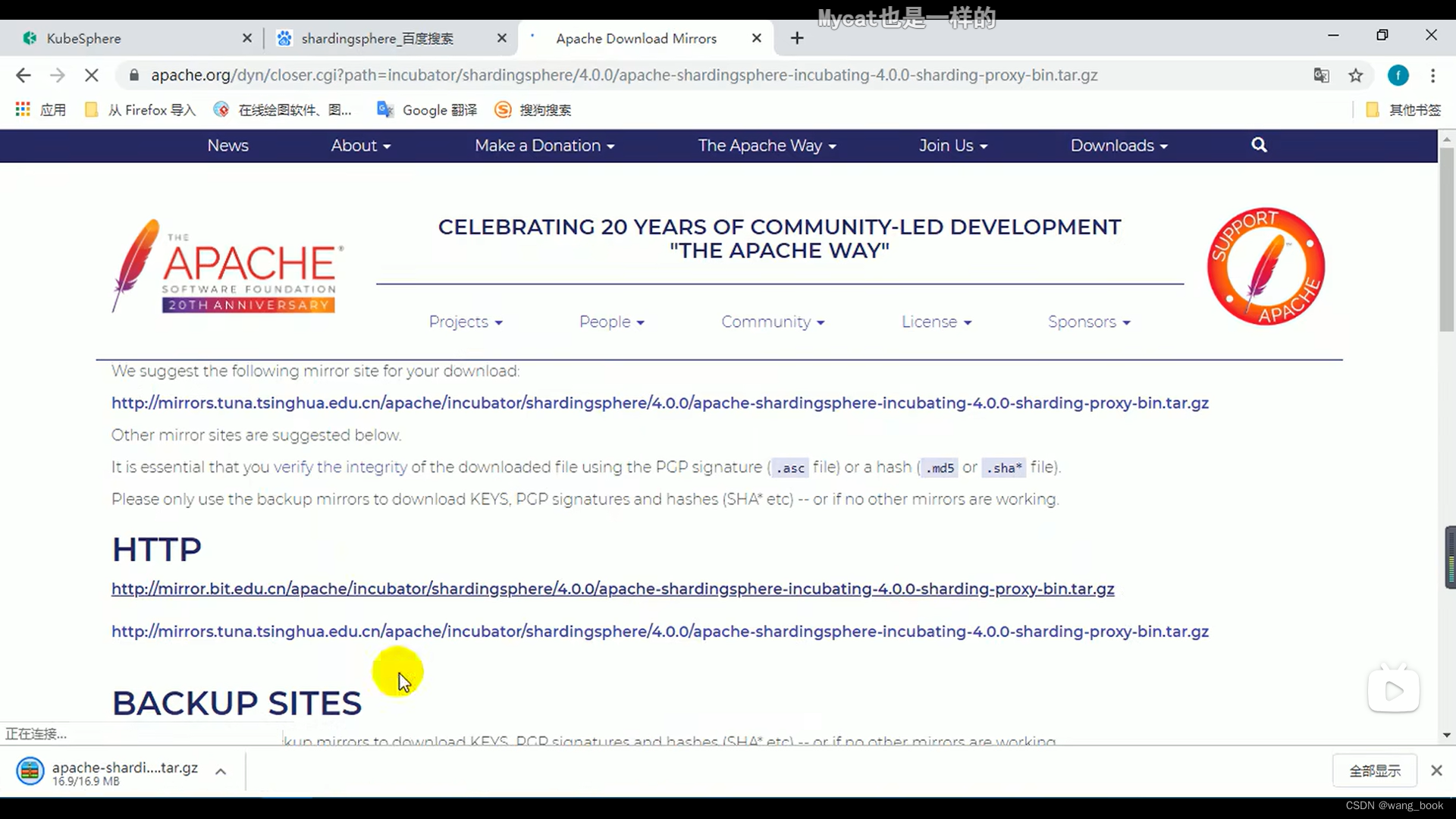Open Google Translate icon in address bar

point(1321,75)
